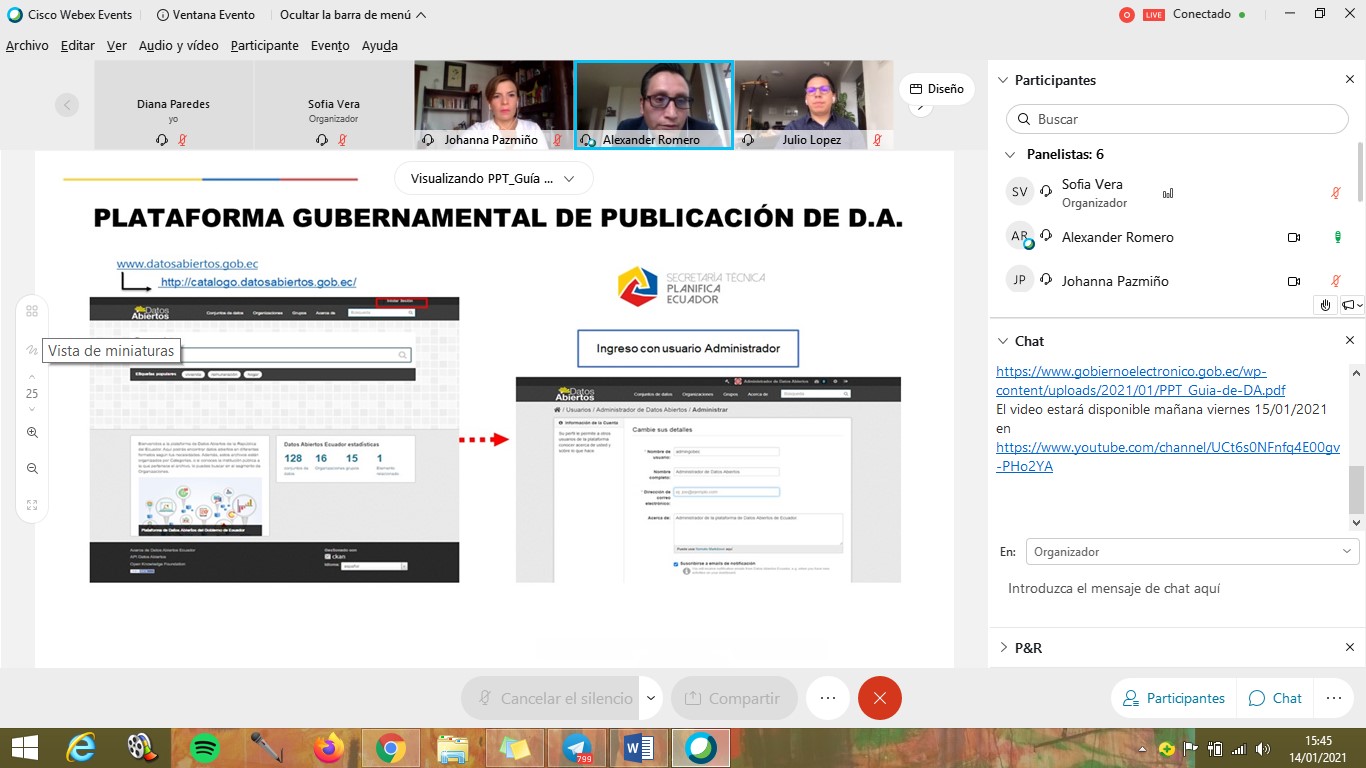Open the taskbar volume control
This screenshot has height=768, width=1366.
coord(1261,747)
